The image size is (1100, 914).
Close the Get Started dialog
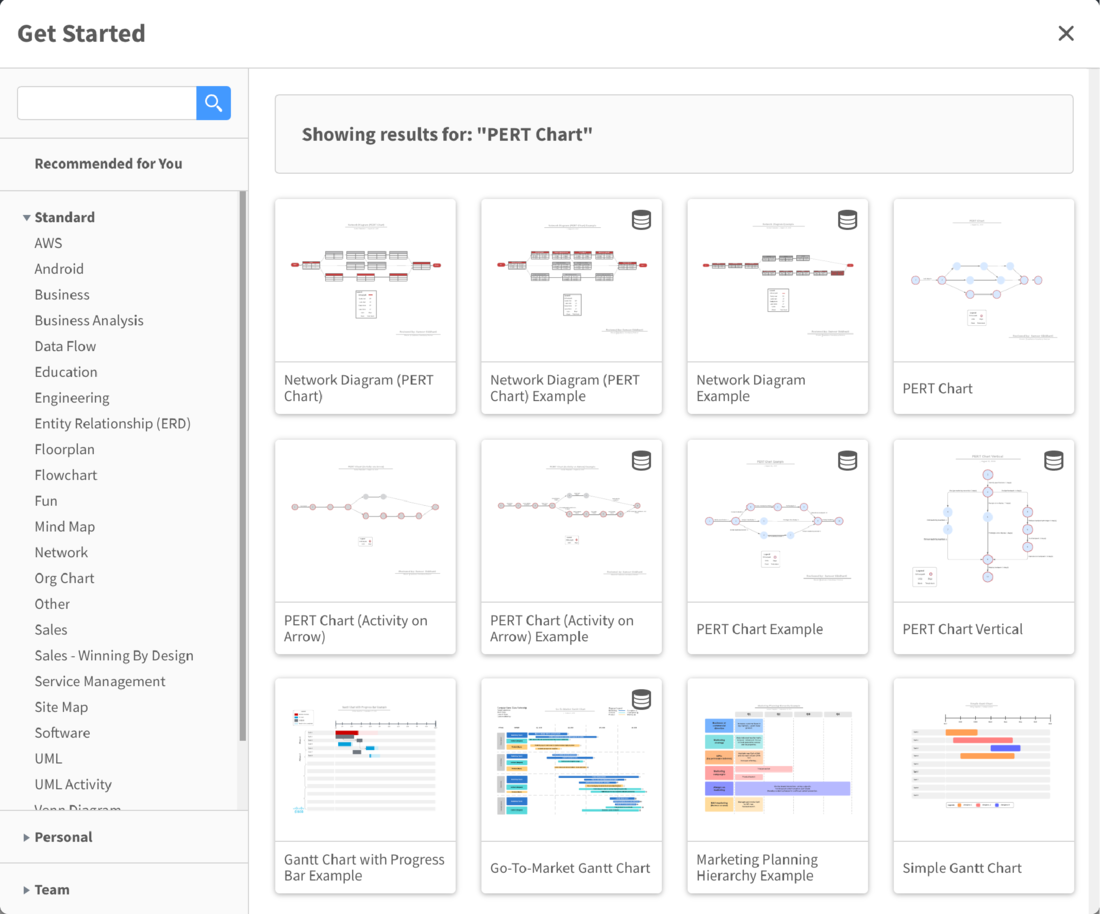pyautogui.click(x=1066, y=33)
